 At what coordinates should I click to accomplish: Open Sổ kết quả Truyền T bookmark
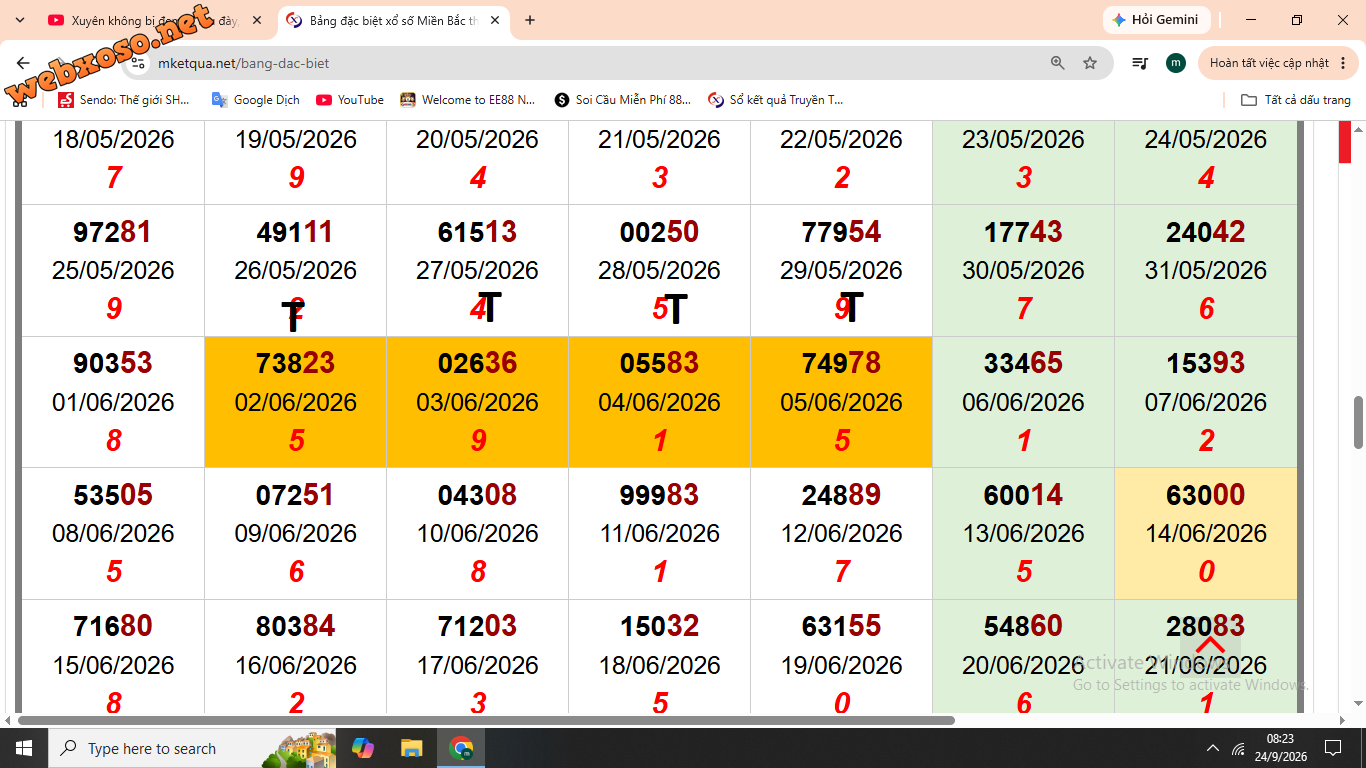point(776,100)
